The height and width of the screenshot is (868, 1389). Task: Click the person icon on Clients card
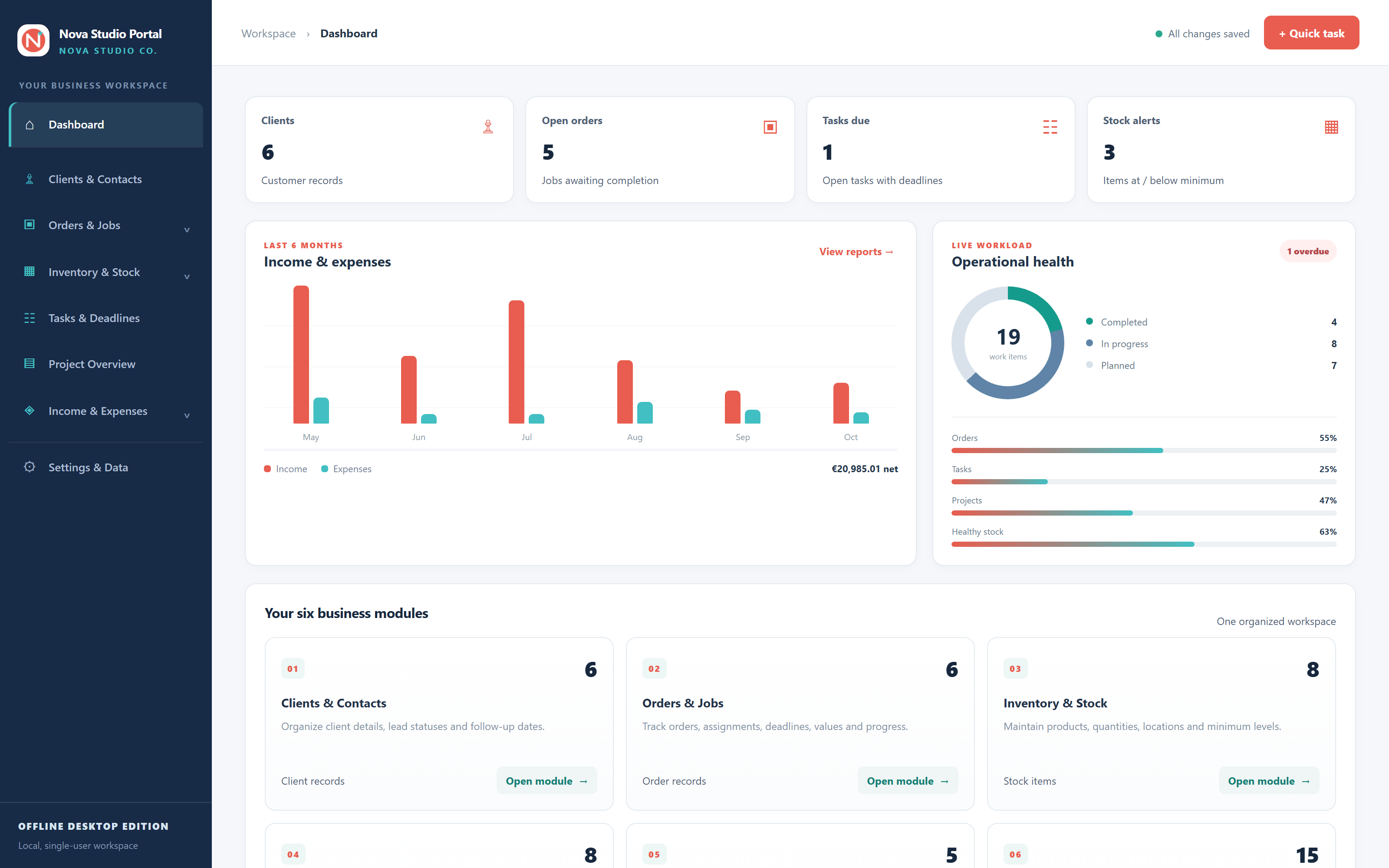tap(488, 127)
